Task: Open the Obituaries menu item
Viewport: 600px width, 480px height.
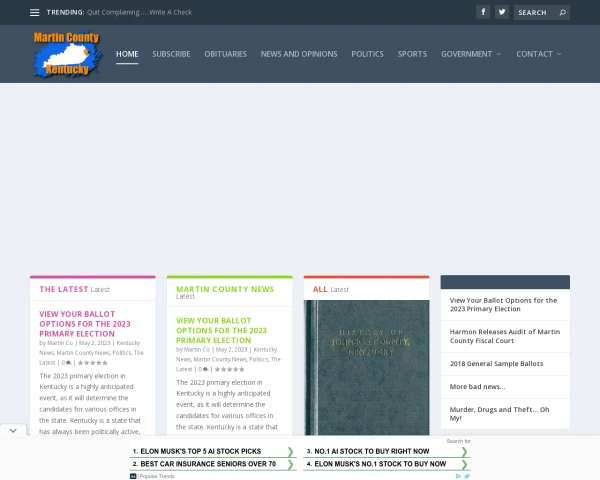Action: click(x=225, y=54)
